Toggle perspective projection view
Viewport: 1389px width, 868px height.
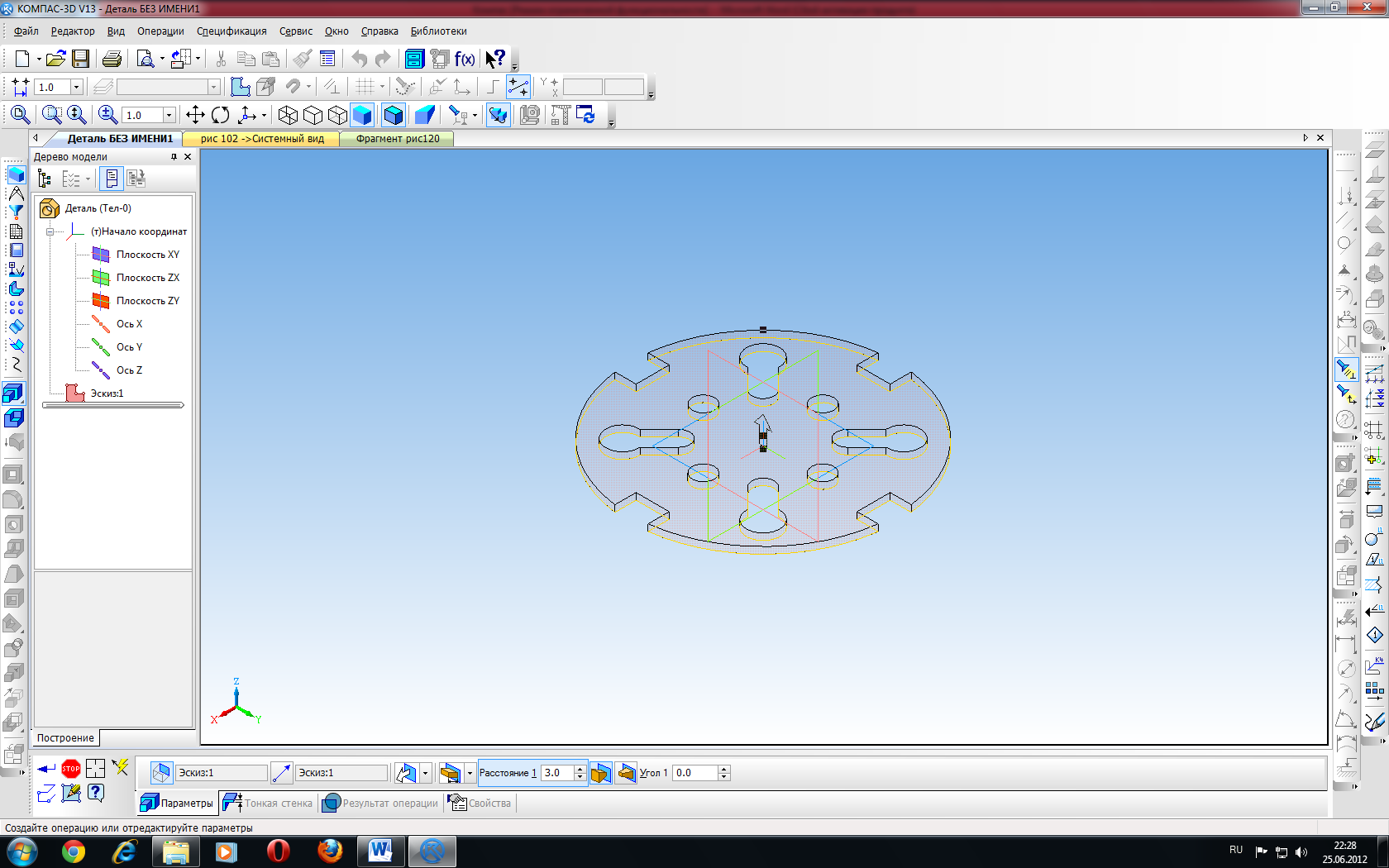[x=425, y=115]
